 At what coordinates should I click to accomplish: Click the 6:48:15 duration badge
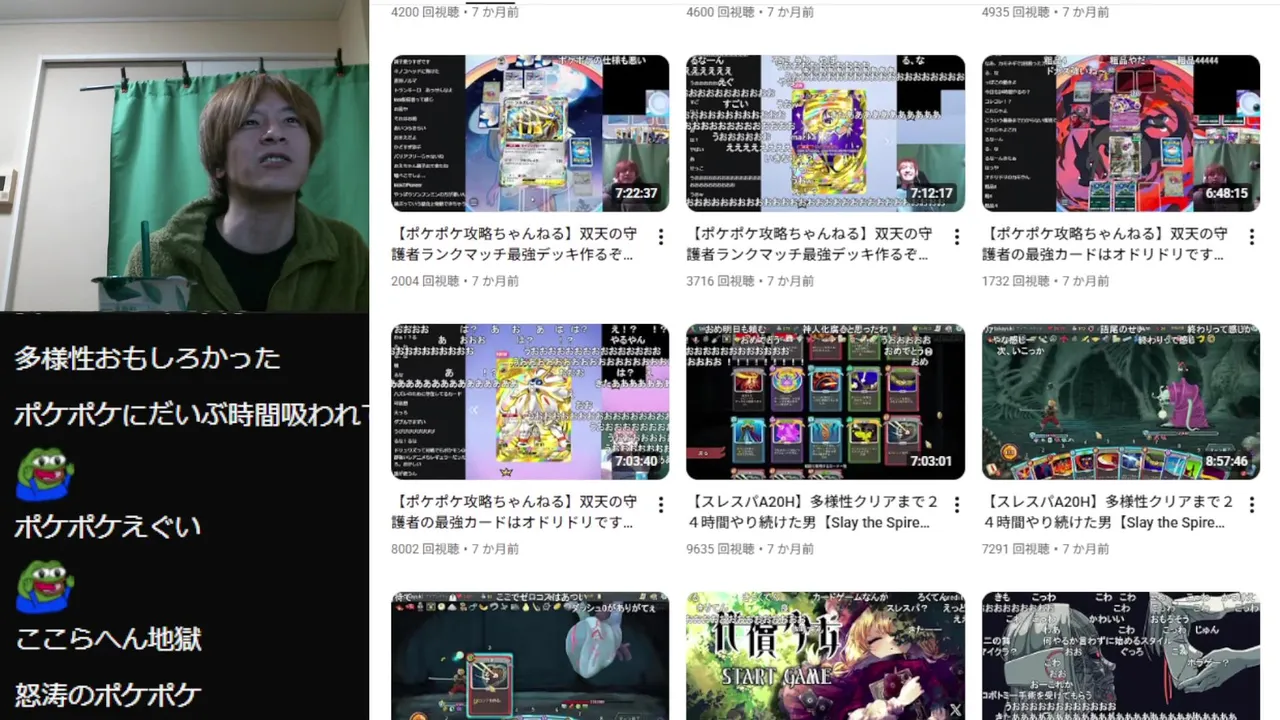(1227, 193)
